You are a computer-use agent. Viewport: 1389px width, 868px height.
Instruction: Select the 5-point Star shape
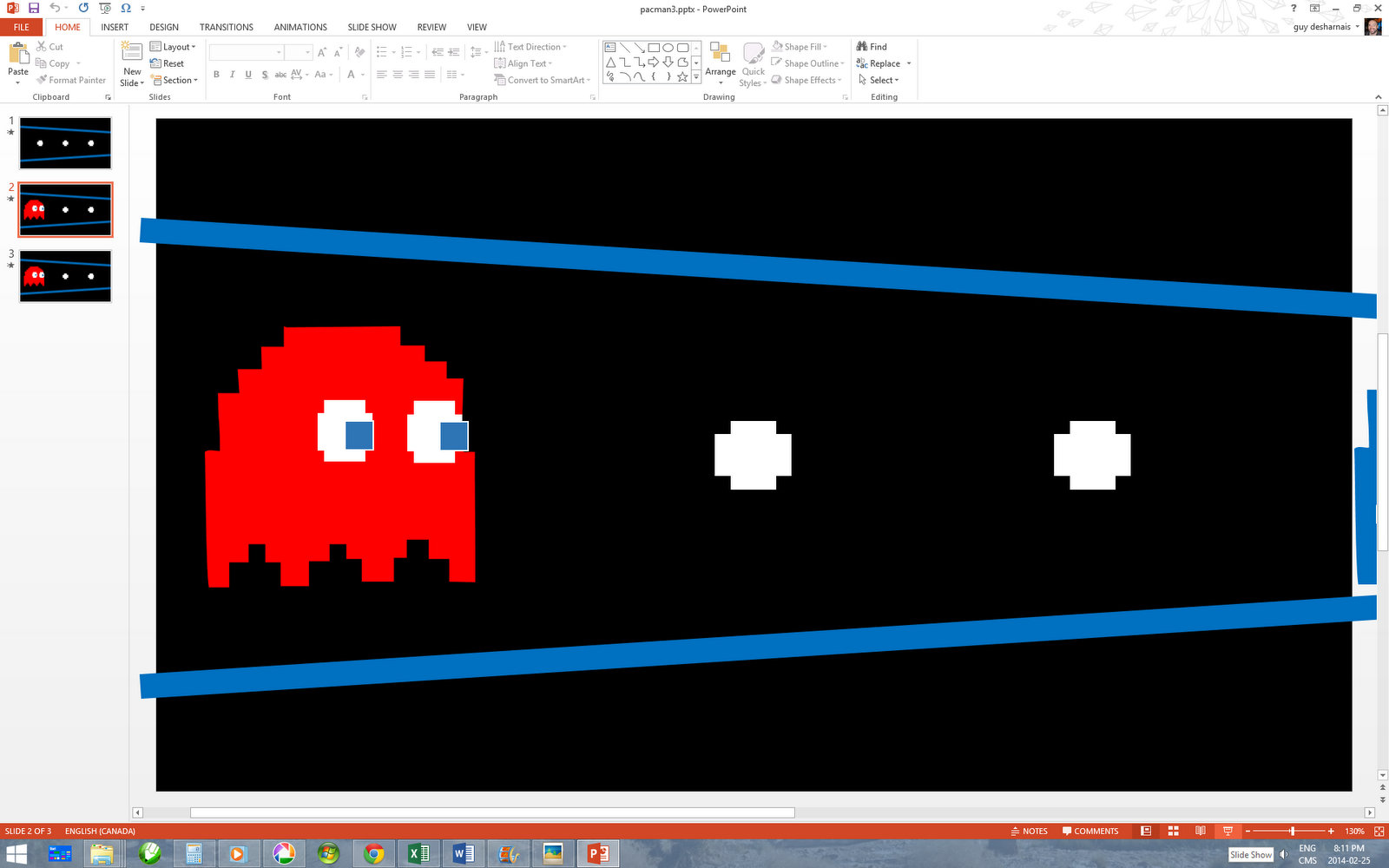682,76
